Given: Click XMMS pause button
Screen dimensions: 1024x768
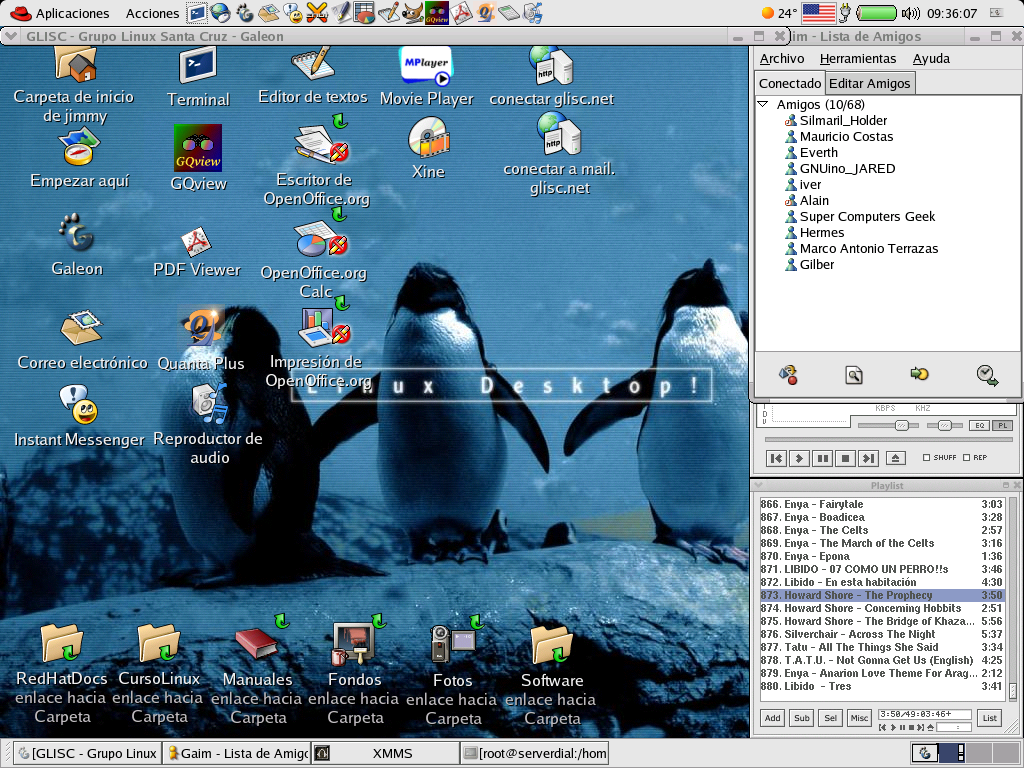Looking at the screenshot, I should click(x=822, y=458).
